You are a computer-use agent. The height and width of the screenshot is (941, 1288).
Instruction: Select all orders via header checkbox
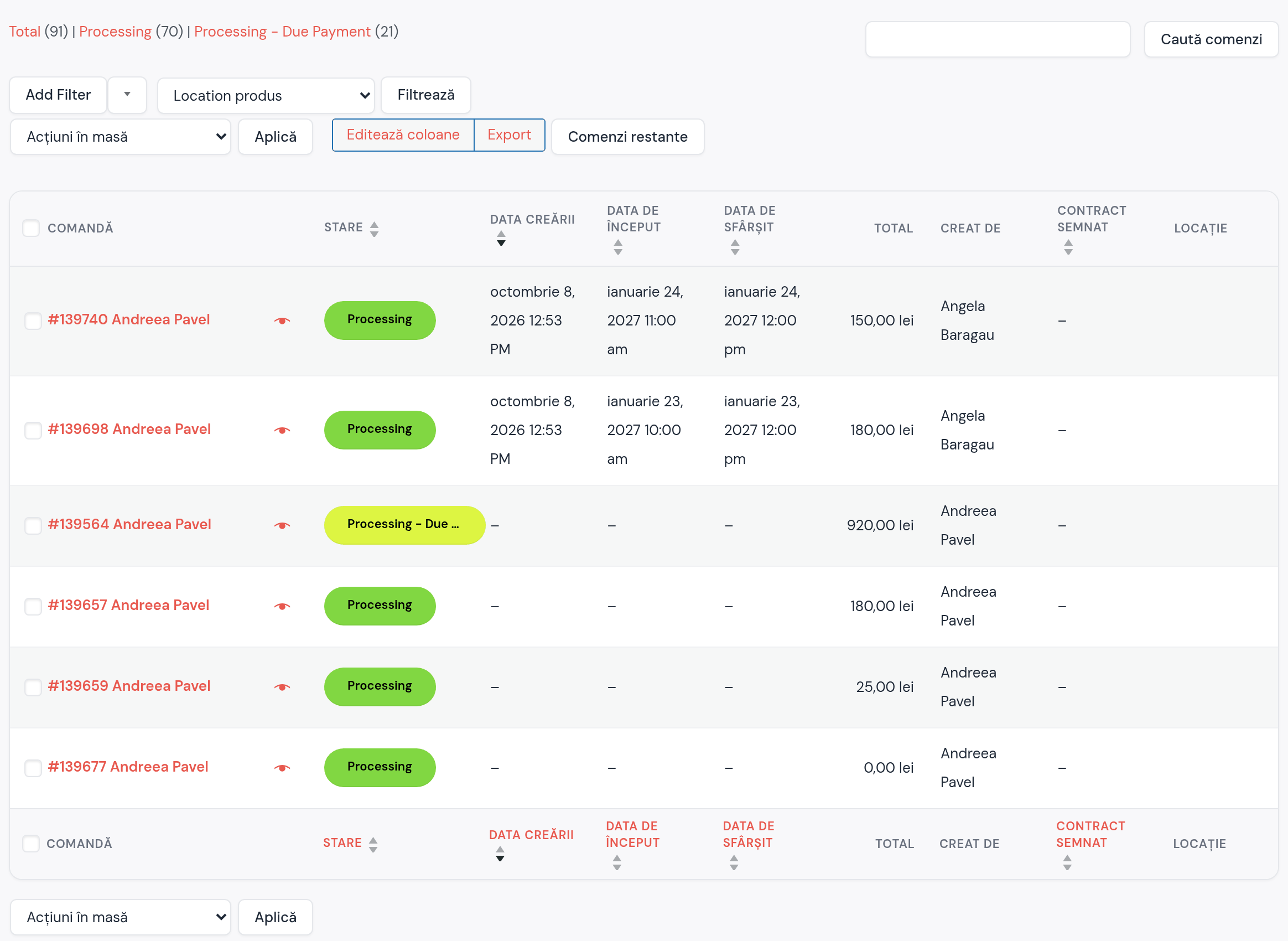click(31, 228)
